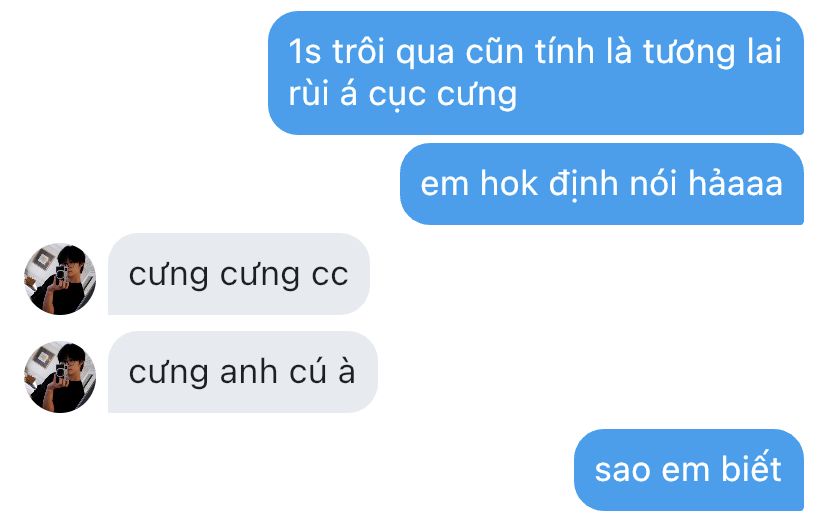
Task: Select the "cưng cưng cc" message bubble
Action: click(x=239, y=274)
